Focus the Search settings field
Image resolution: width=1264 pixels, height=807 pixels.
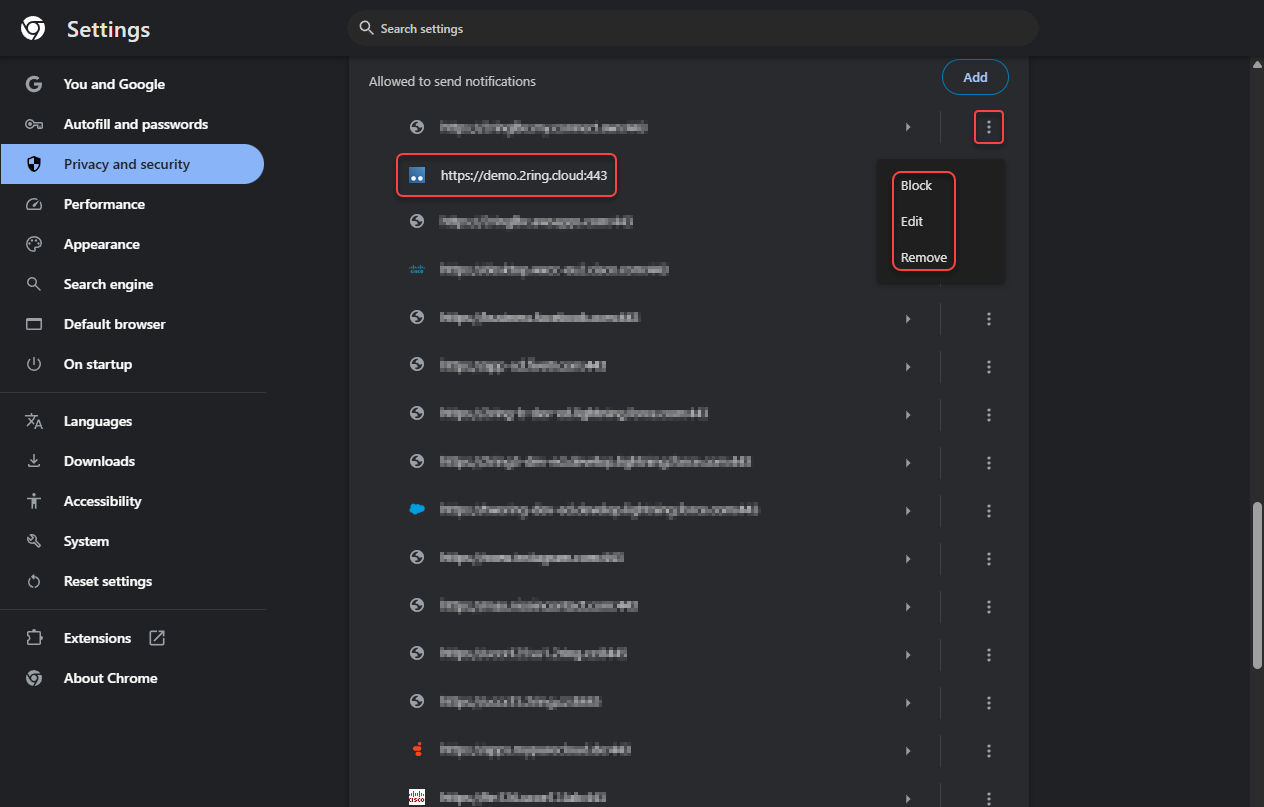pyautogui.click(x=692, y=29)
